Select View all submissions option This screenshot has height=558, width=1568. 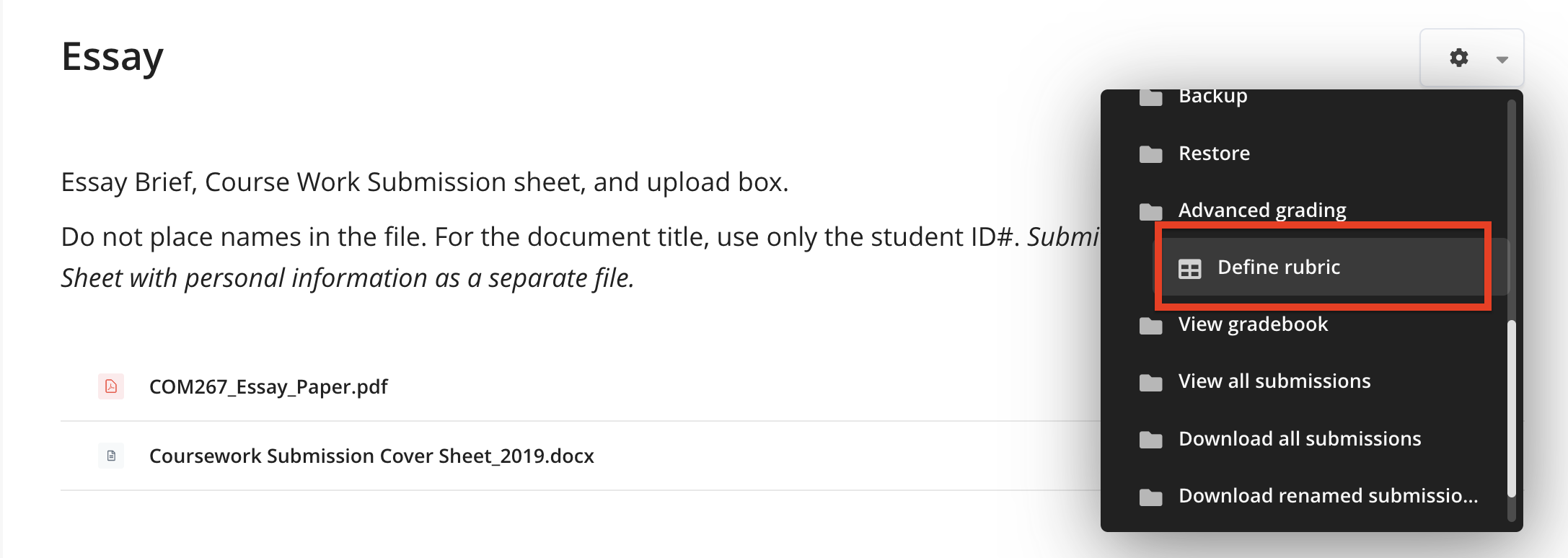click(x=1274, y=381)
